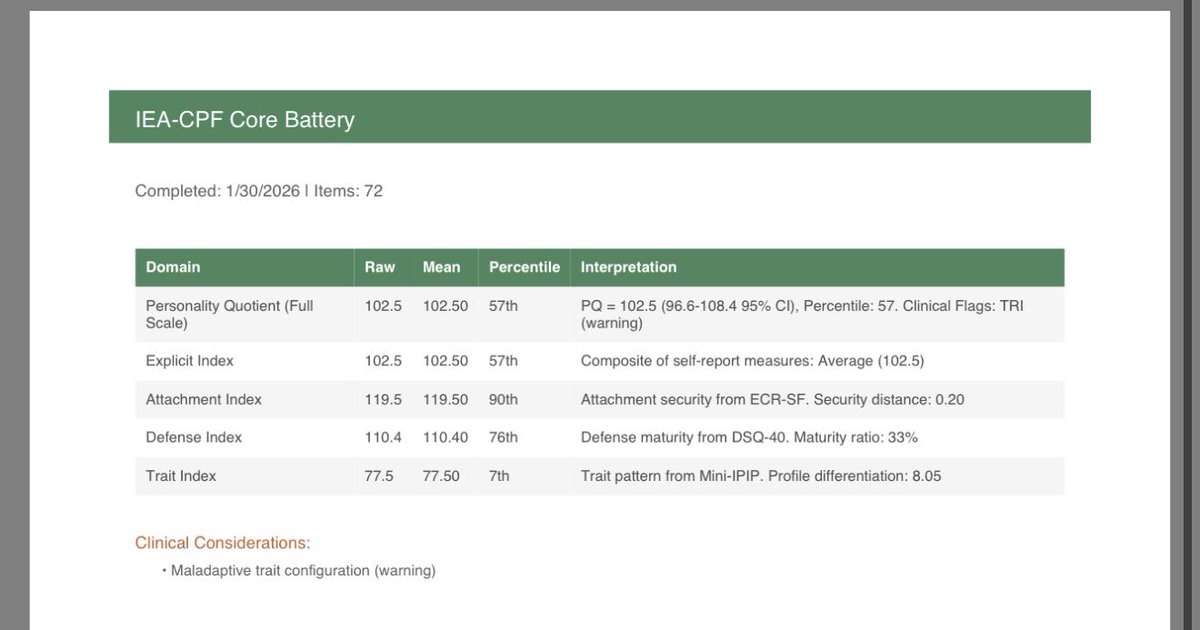
Task: Click the Percentile column header
Action: (x=524, y=267)
